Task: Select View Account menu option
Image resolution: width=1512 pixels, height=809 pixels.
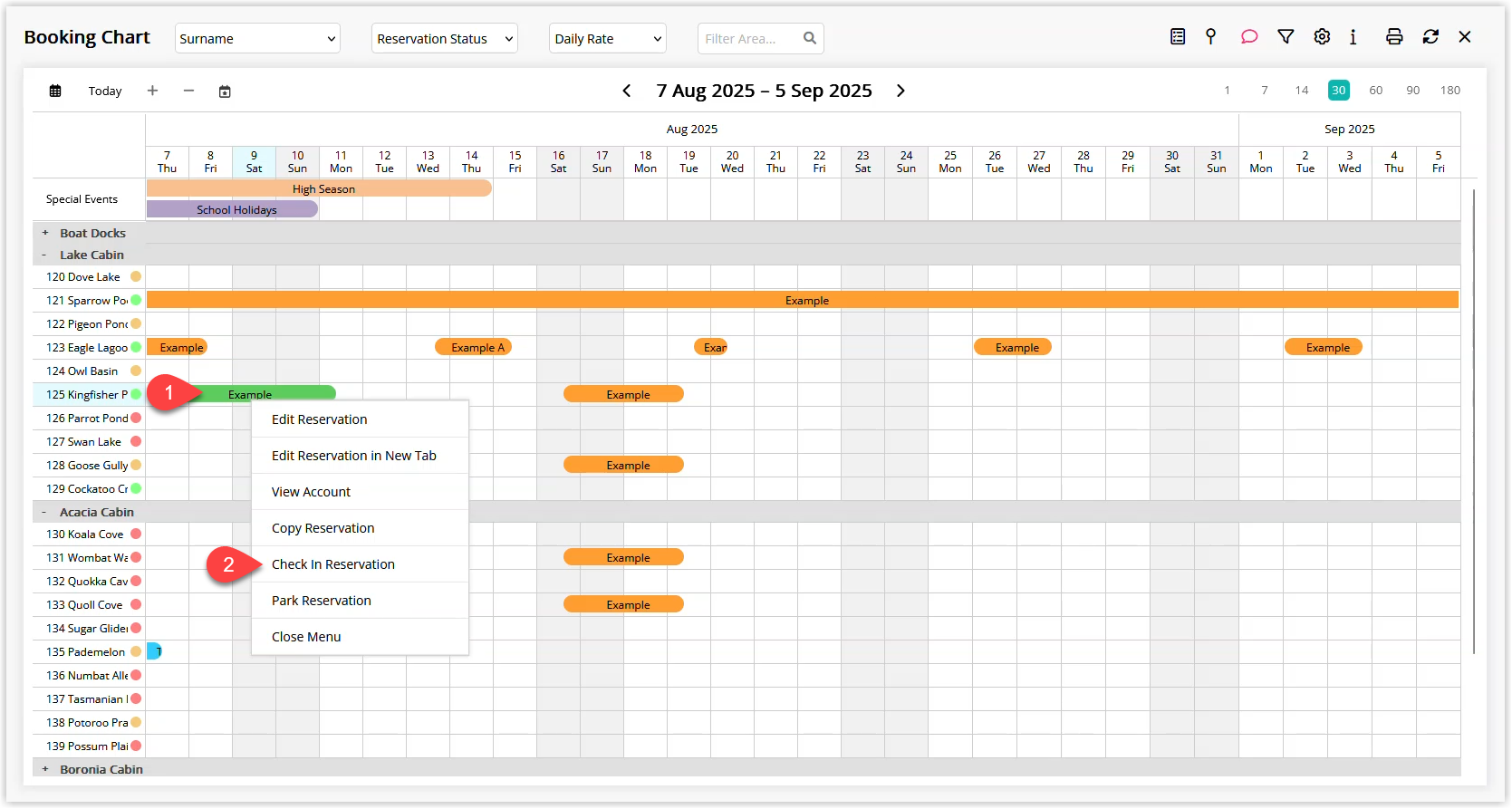Action: point(360,492)
